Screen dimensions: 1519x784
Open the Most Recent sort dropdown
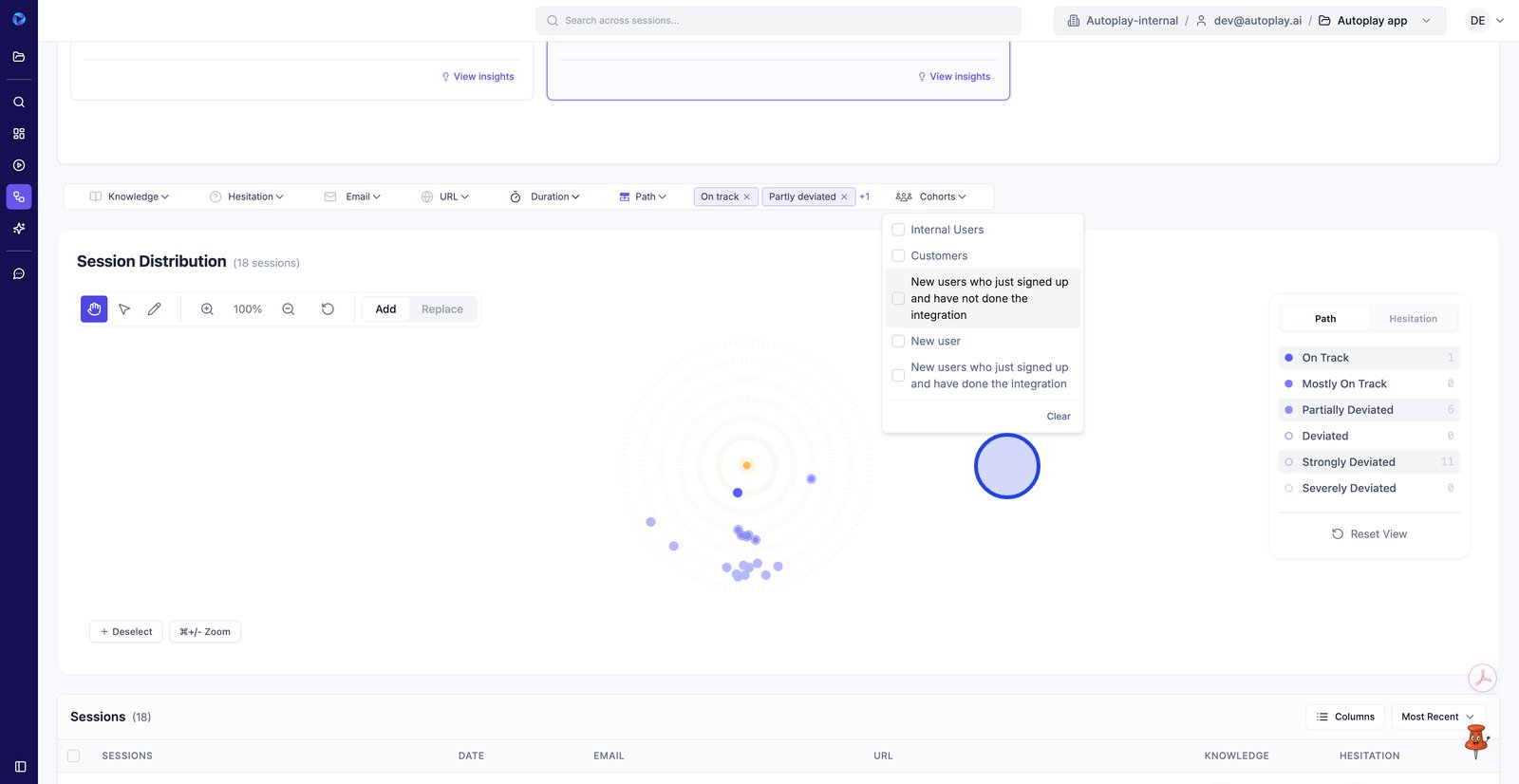click(x=1437, y=717)
